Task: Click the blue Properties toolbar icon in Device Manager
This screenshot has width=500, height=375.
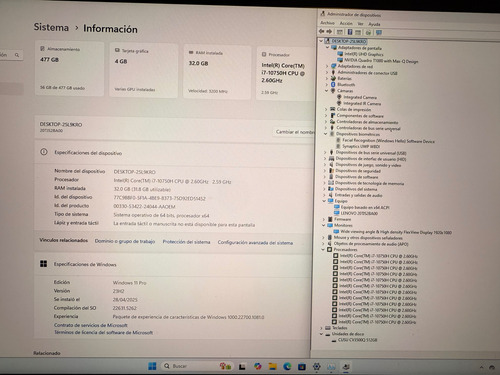Action: [350, 32]
